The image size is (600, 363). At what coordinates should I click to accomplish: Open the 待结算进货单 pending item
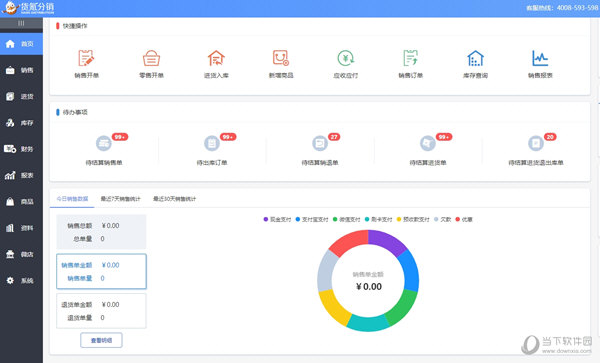428,151
